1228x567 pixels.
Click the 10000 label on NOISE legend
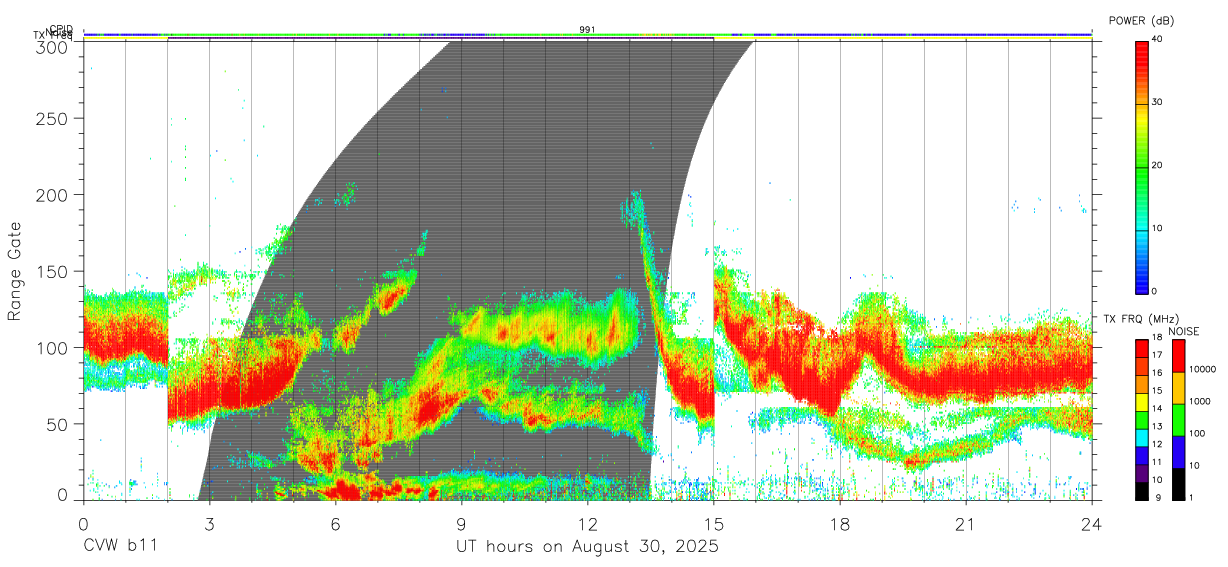coord(1203,369)
